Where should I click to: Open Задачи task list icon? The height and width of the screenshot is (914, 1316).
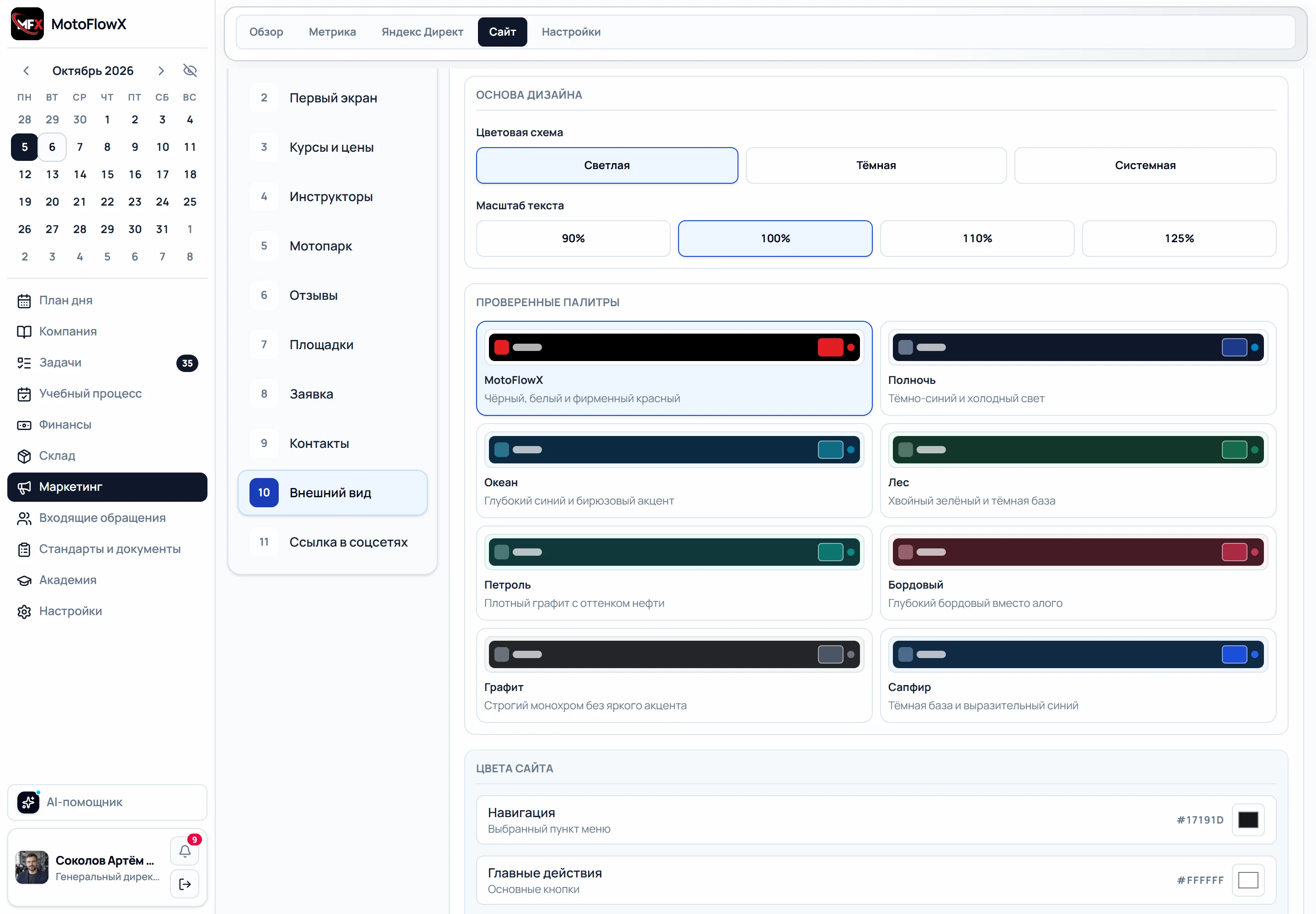click(x=24, y=363)
